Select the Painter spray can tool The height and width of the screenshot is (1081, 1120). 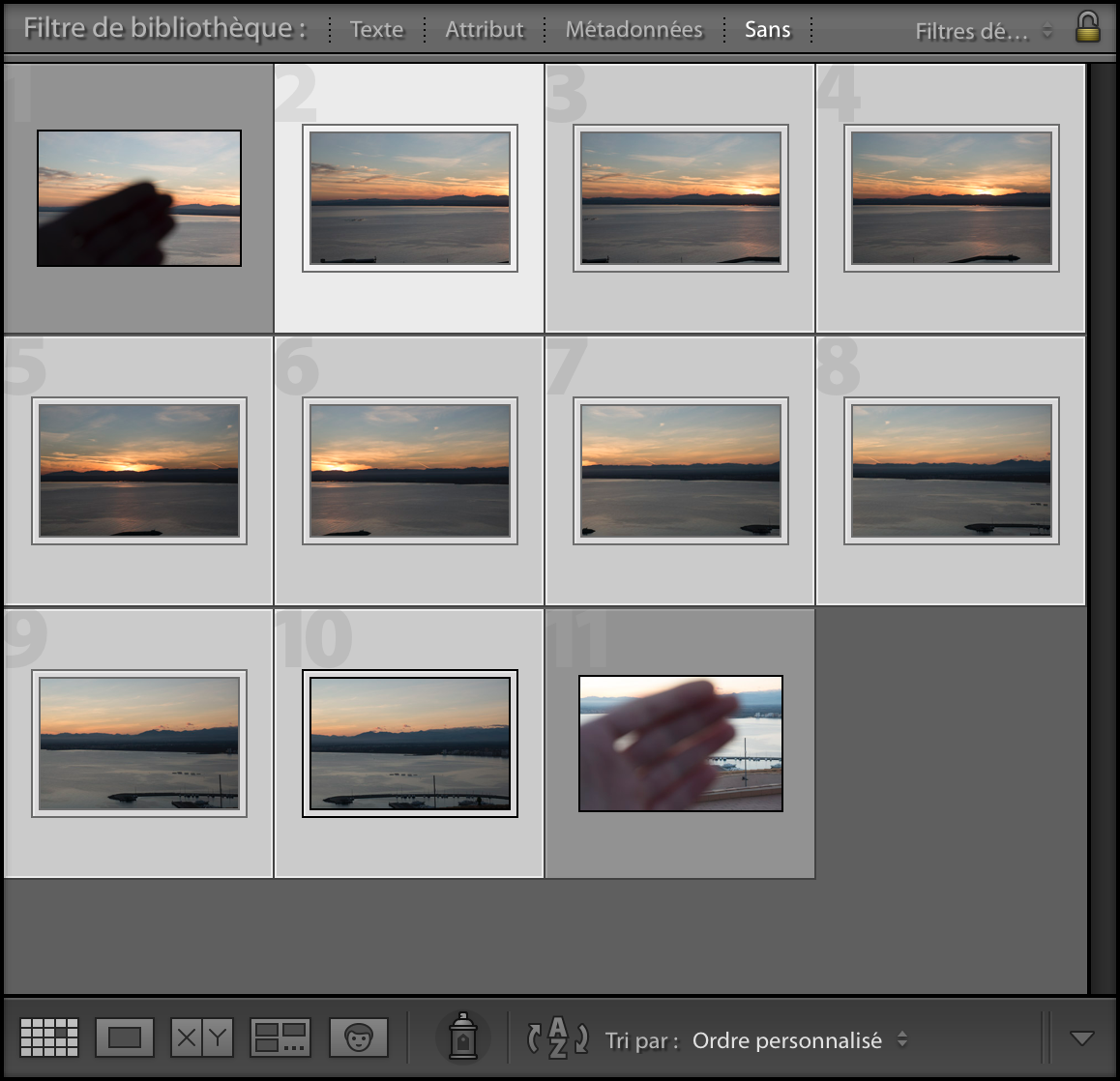point(463,1037)
